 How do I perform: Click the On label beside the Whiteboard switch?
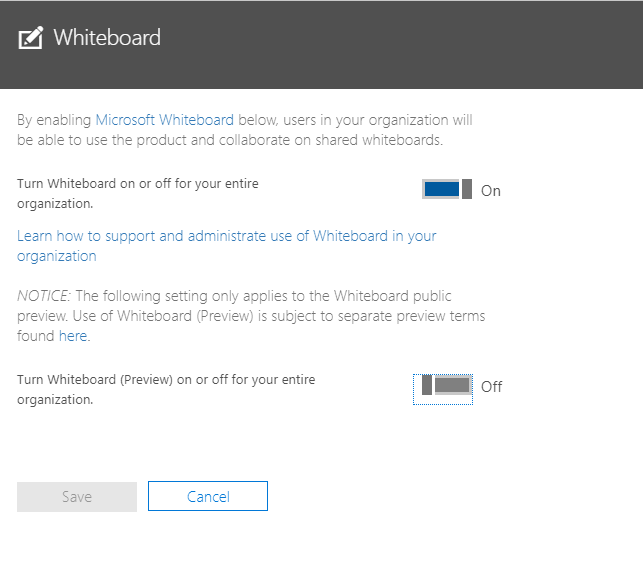[x=491, y=191]
